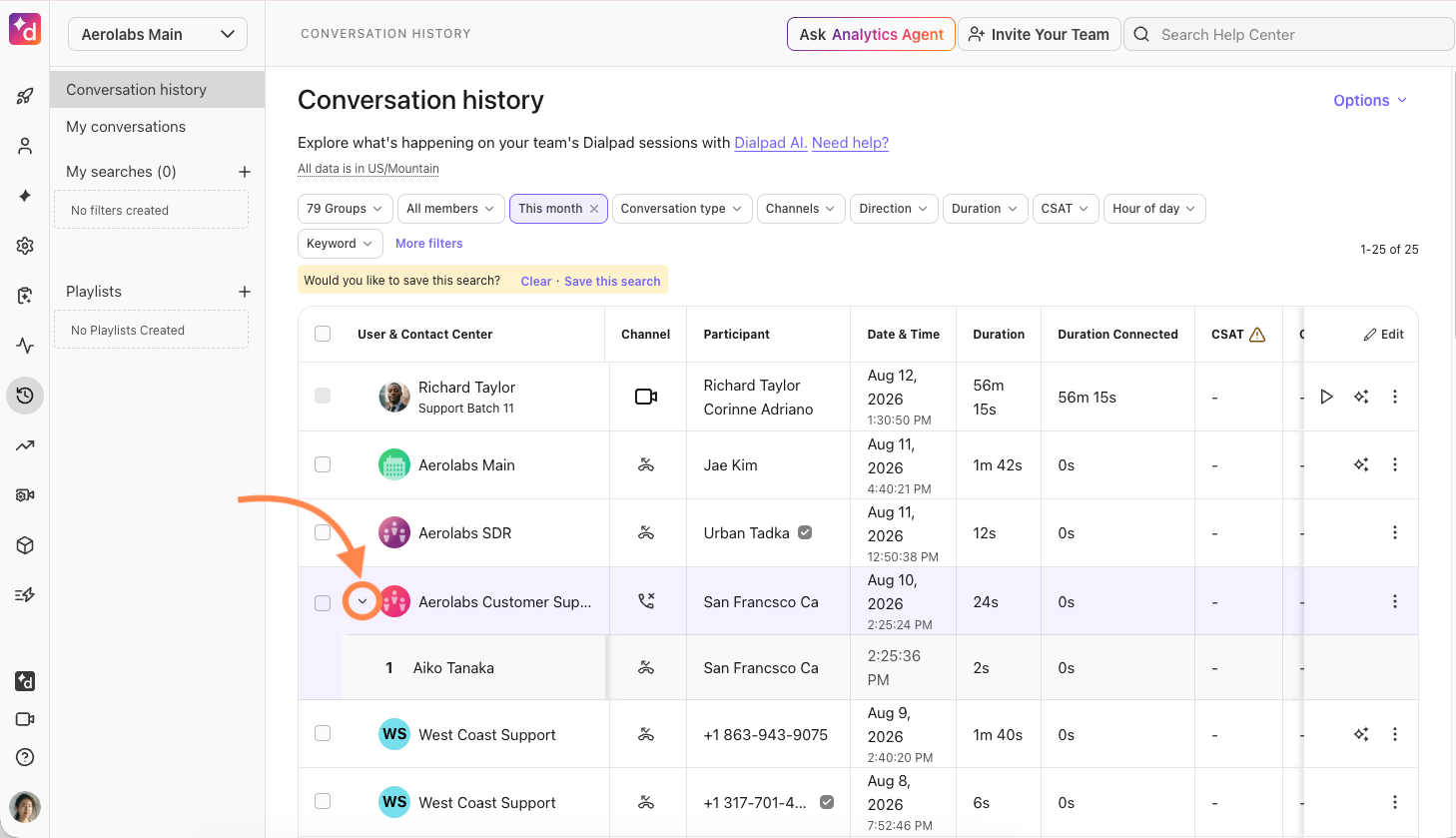Select the conversation history clock sidebar icon

coord(25,396)
